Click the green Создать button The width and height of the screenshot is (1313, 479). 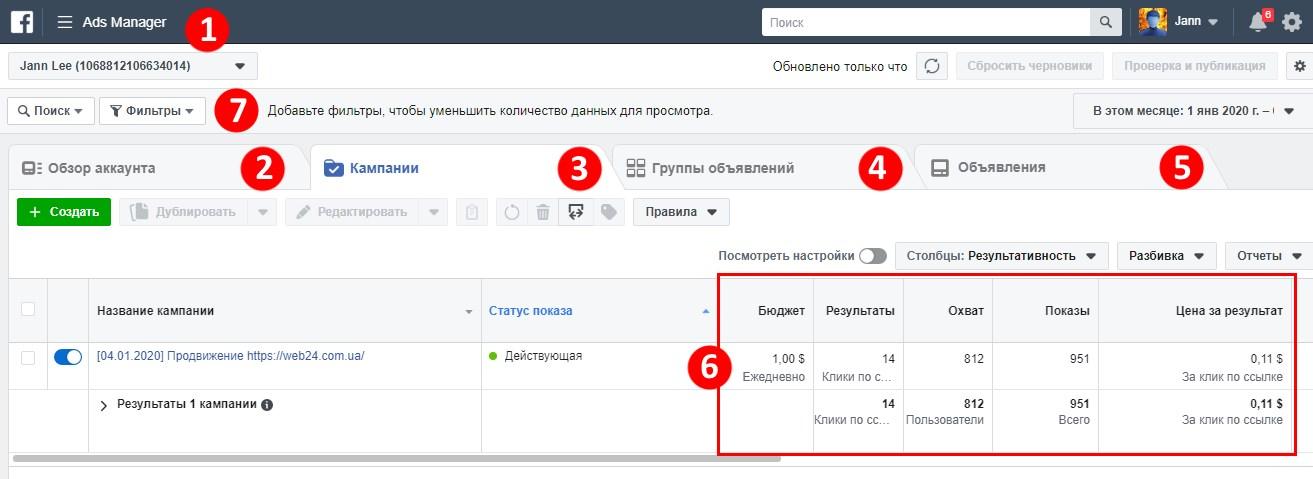click(x=64, y=212)
